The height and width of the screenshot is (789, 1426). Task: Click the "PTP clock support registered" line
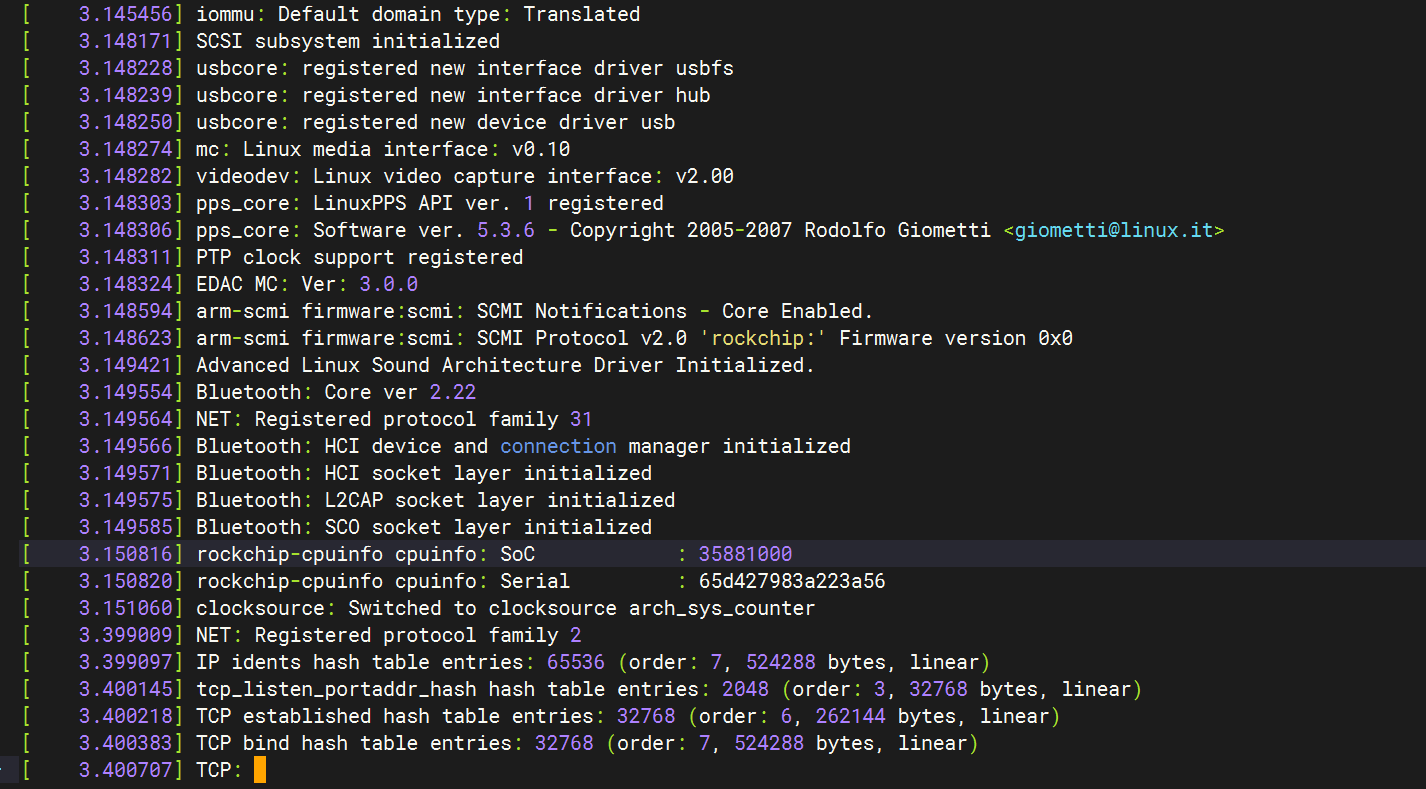point(359,257)
